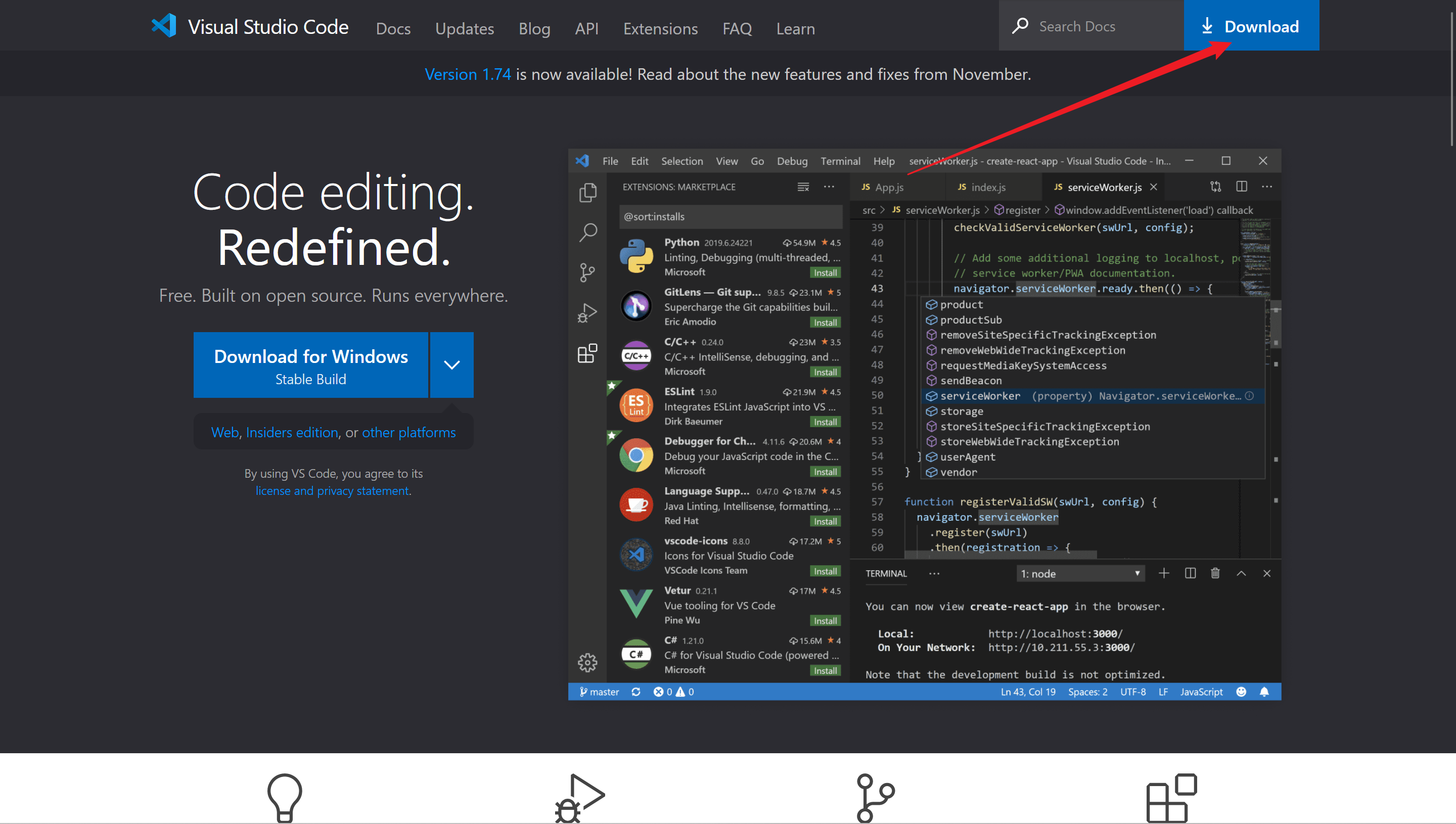This screenshot has width=1456, height=824.
Task: Click 'Ln 43, Col 19' in status bar
Action: click(1028, 692)
